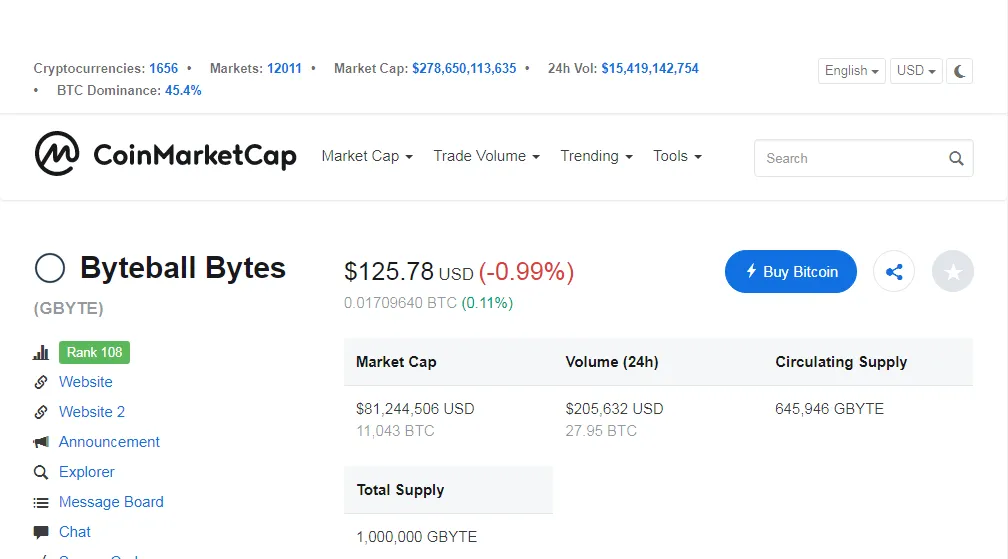Open the Trade Volume menu
Viewport: 1008px width, 559px height.
point(487,156)
